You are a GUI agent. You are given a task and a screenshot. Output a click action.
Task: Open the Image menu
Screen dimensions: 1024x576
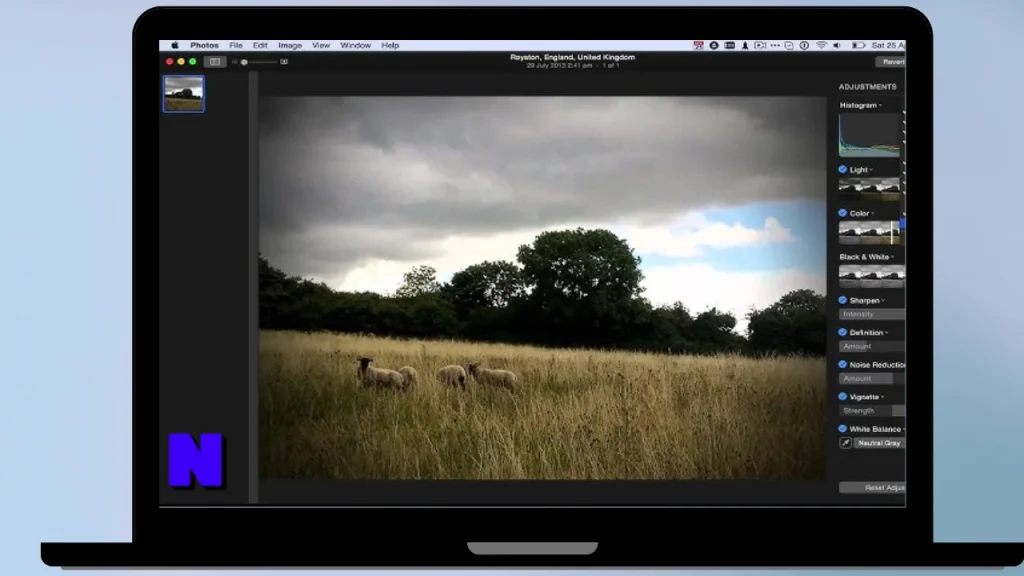tap(290, 45)
